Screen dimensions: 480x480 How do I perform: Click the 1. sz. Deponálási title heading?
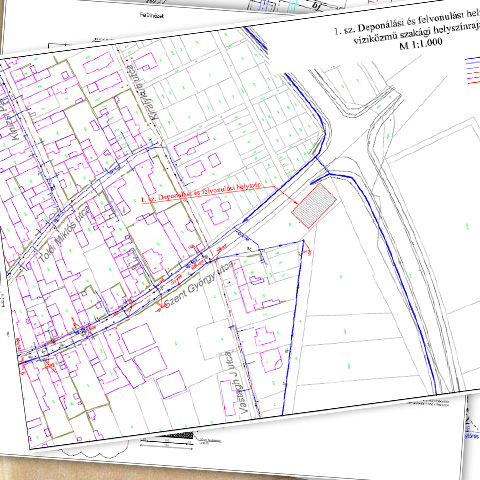[407, 22]
